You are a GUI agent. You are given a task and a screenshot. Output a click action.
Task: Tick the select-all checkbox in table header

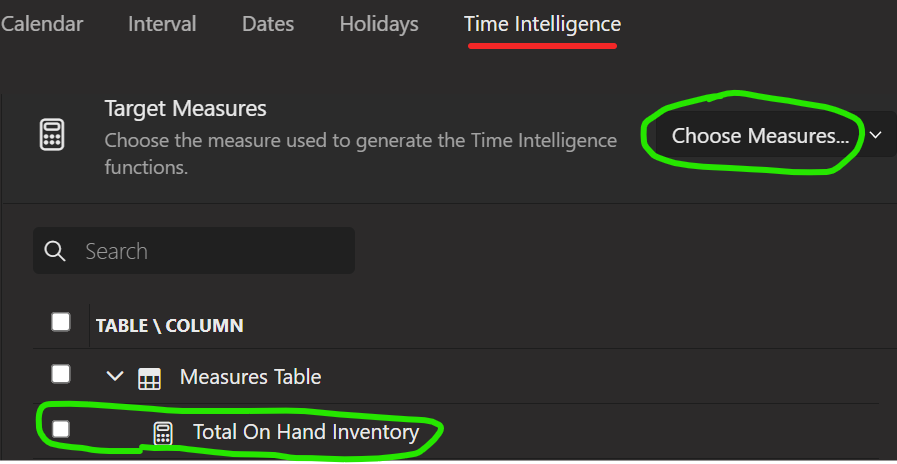click(61, 322)
